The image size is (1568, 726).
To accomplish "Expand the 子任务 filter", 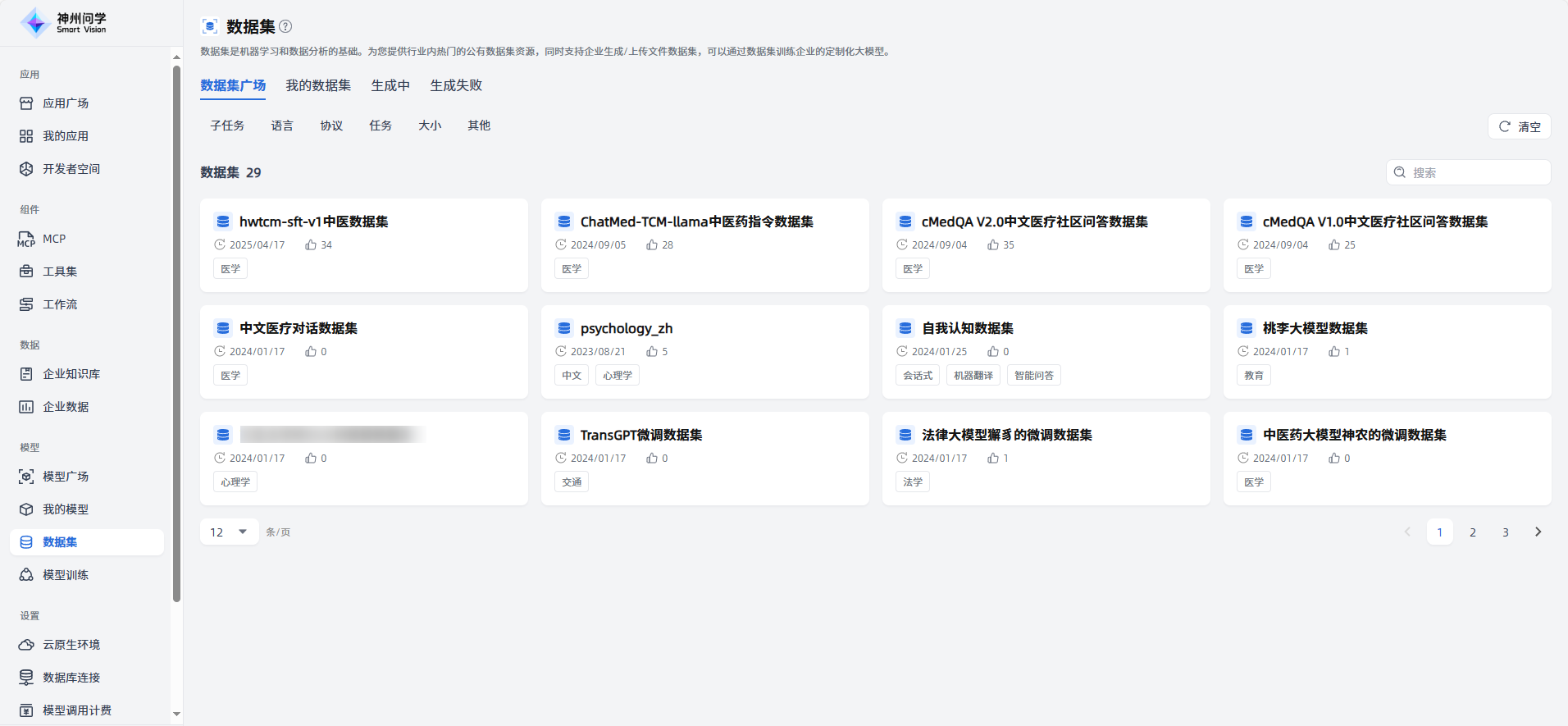I will 227,126.
